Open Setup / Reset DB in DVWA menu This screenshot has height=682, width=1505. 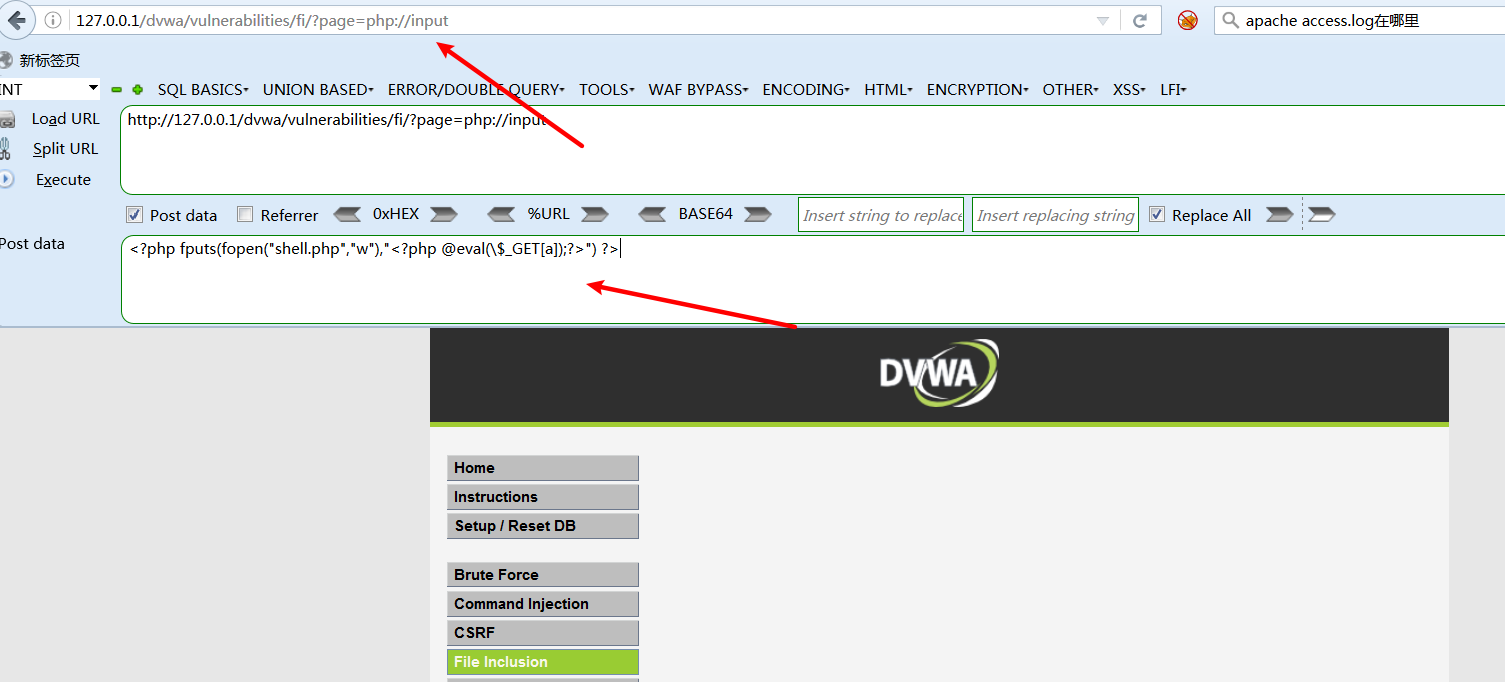[542, 526]
